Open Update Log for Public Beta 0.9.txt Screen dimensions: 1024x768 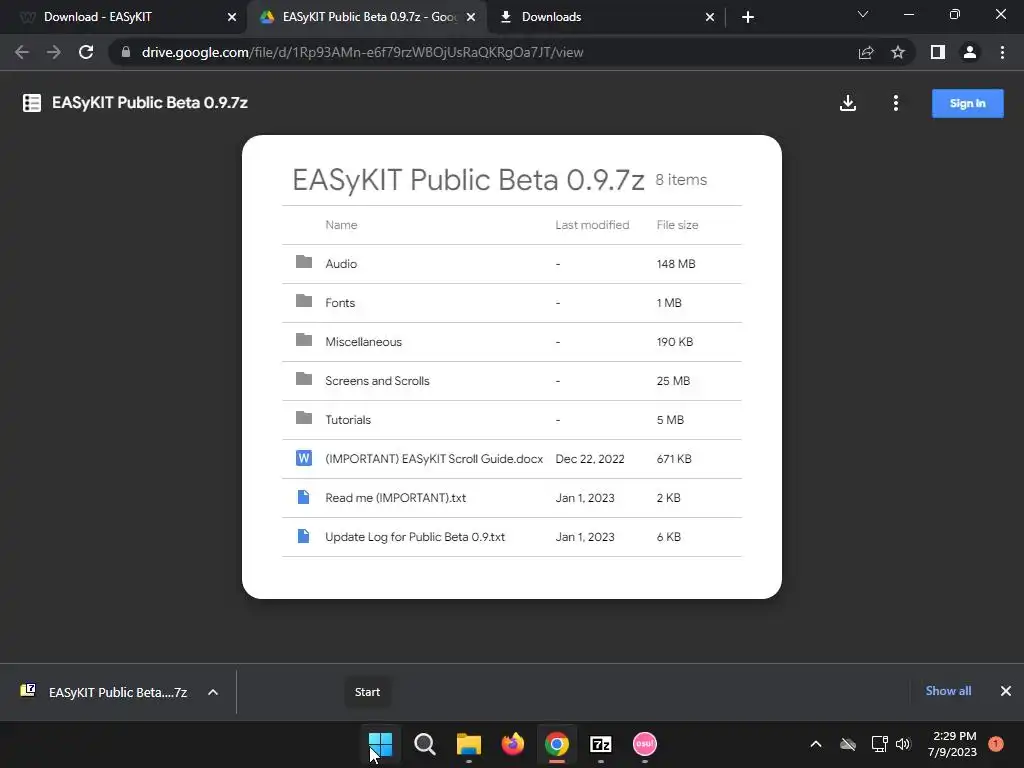[415, 537]
